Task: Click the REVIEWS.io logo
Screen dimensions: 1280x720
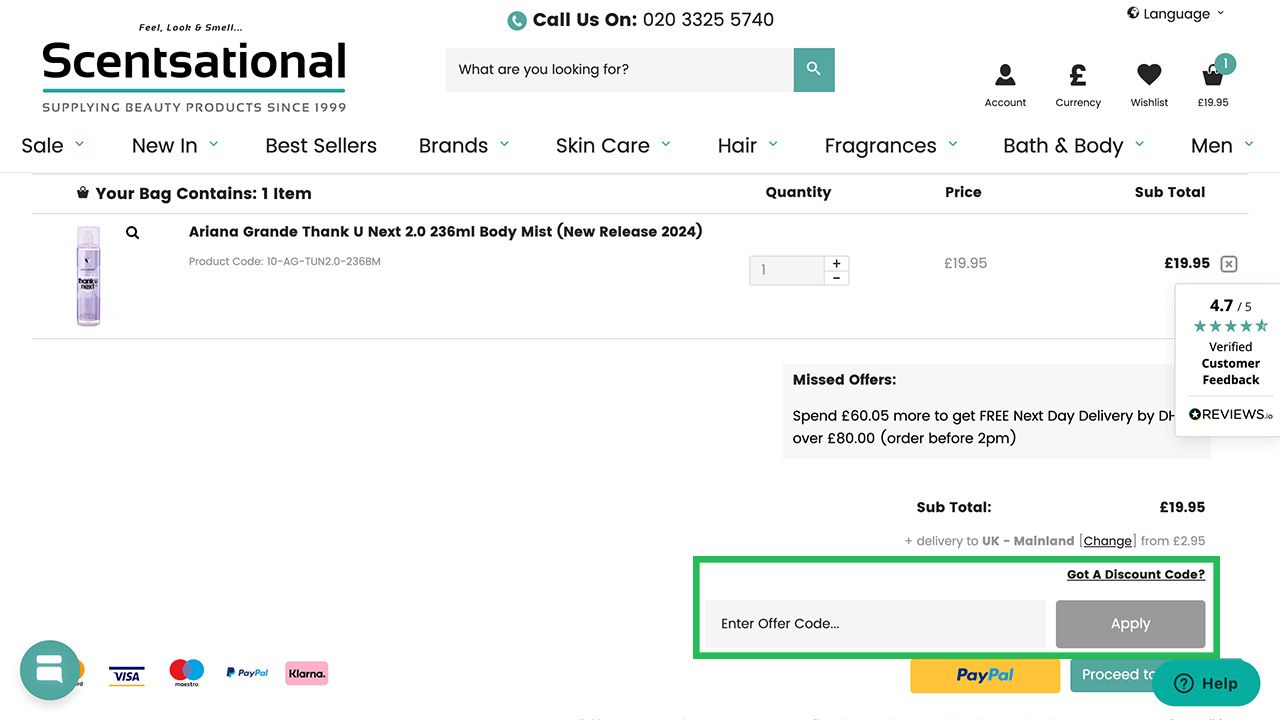Action: click(1230, 414)
